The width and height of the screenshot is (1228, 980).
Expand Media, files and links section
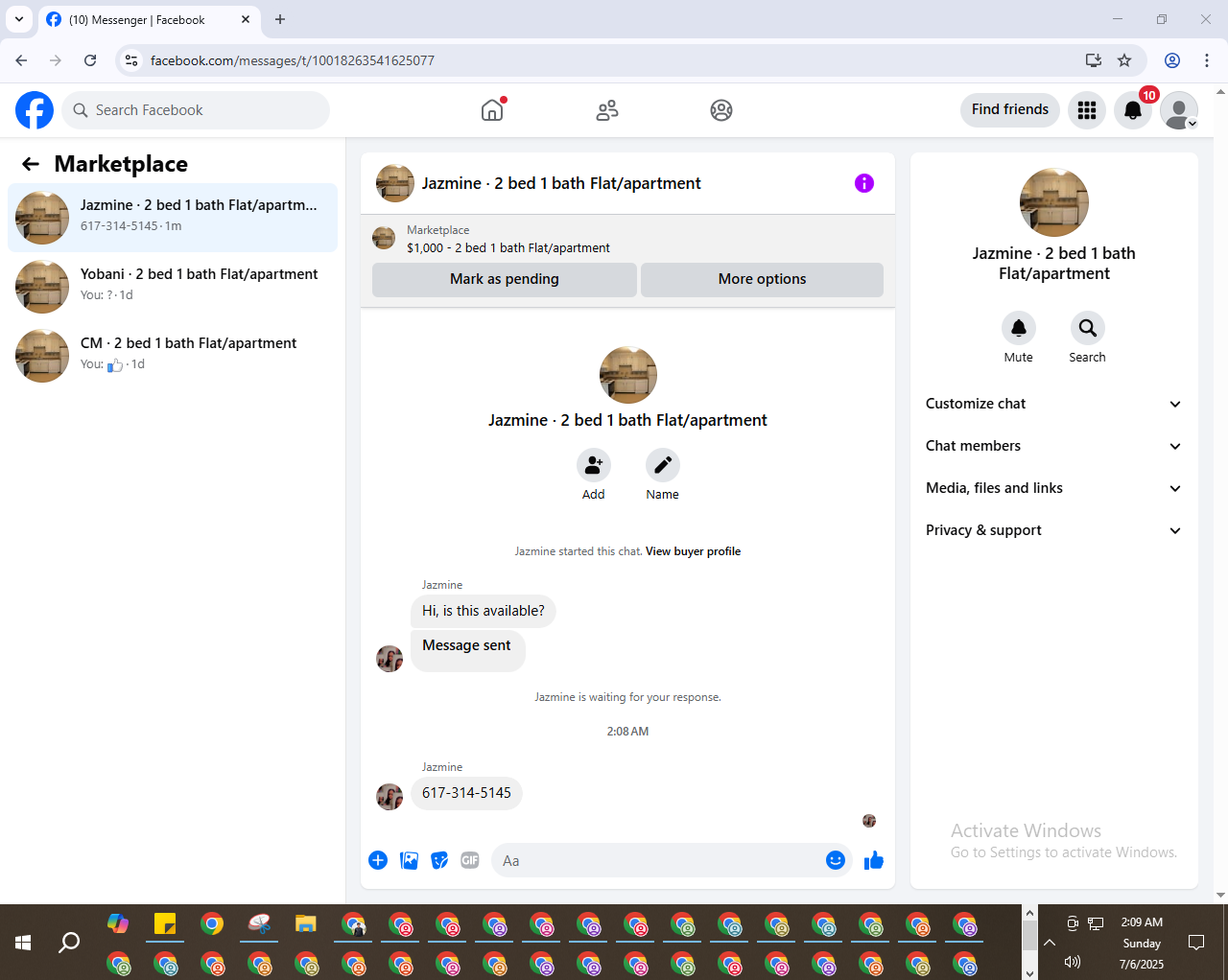point(1053,488)
